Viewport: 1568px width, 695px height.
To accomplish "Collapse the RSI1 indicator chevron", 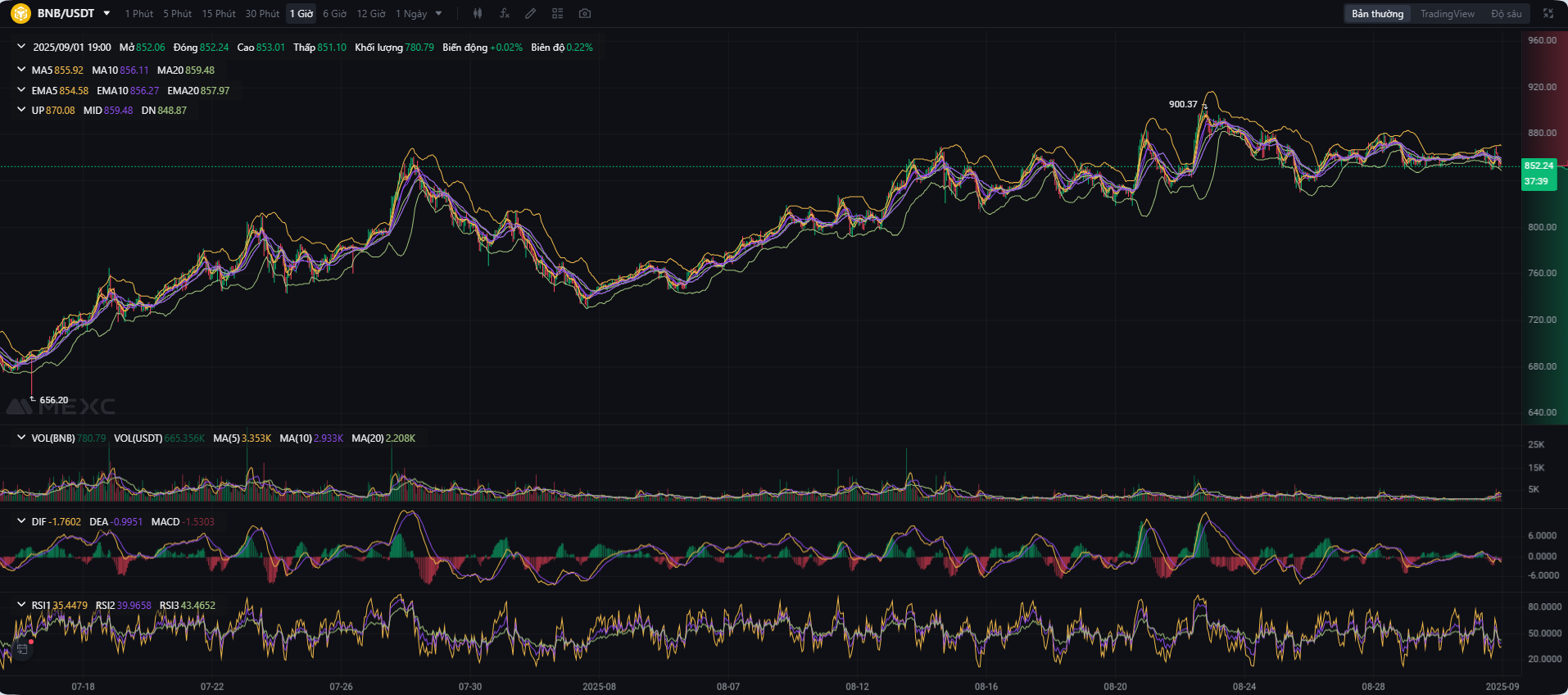I will point(21,605).
